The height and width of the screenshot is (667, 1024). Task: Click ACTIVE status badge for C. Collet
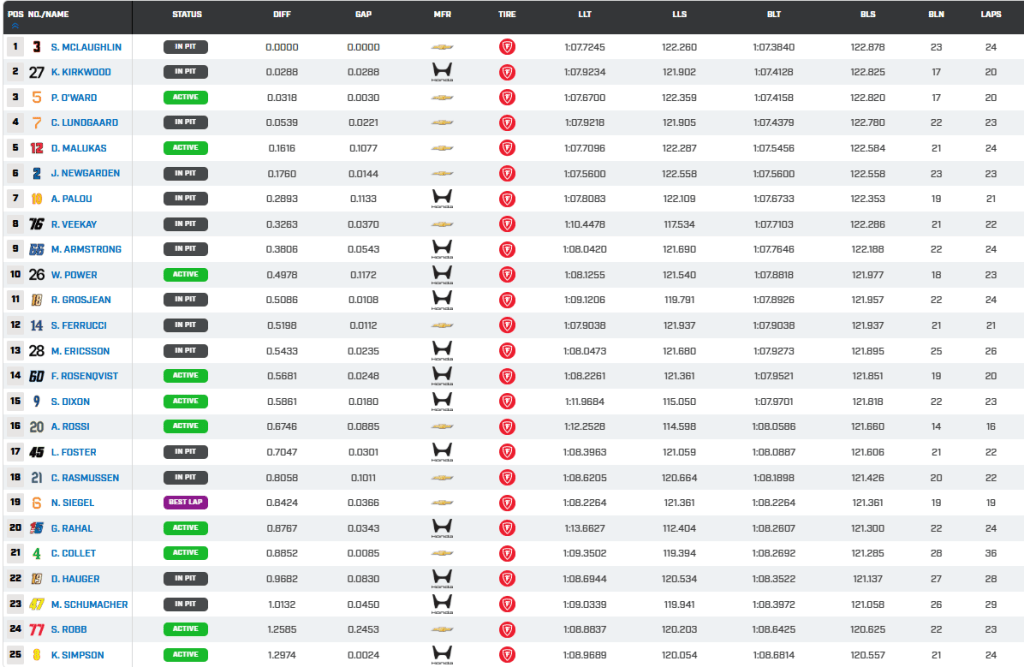pyautogui.click(x=185, y=553)
